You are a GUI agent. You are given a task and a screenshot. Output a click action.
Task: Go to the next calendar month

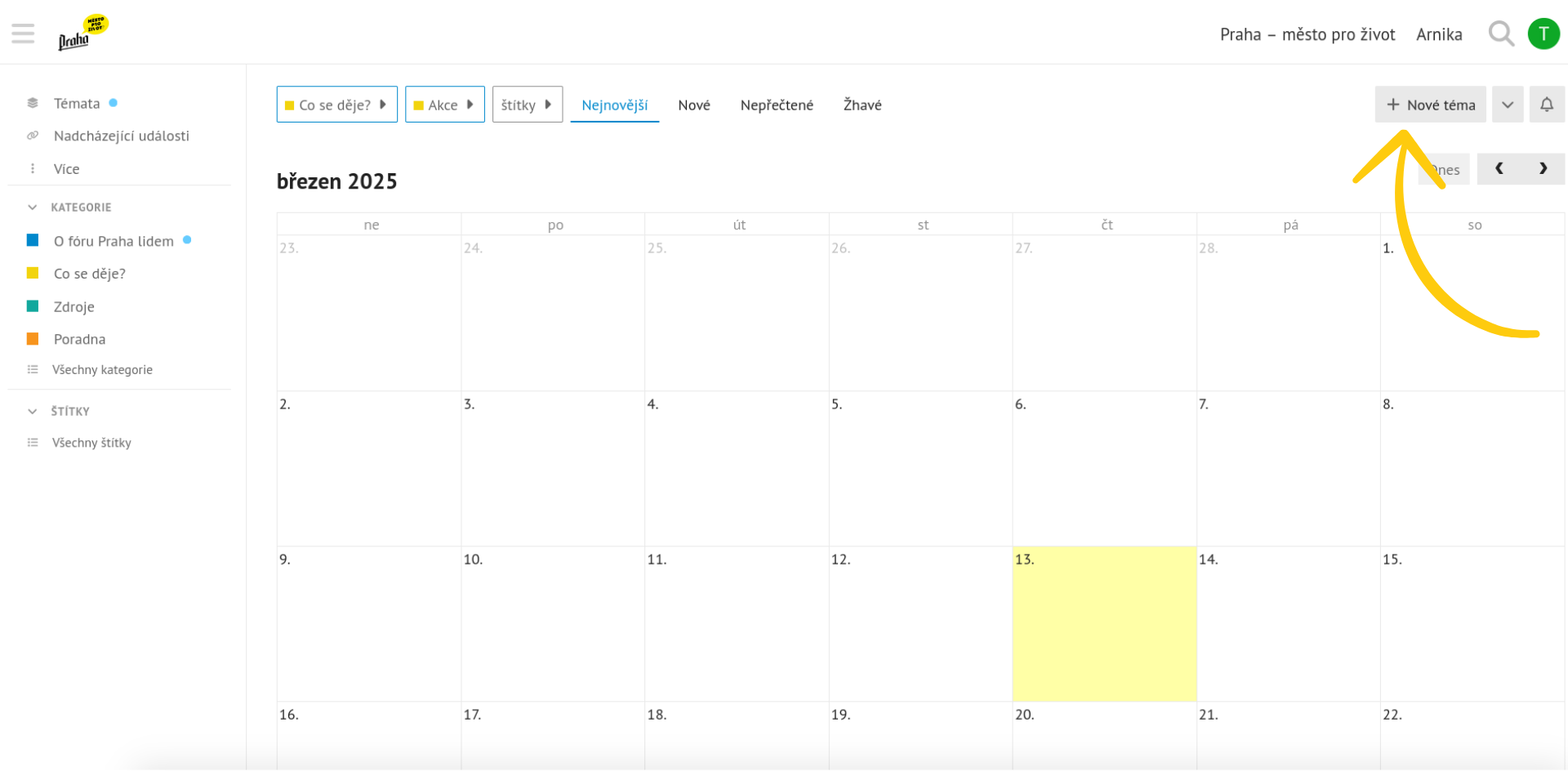[x=1543, y=169]
